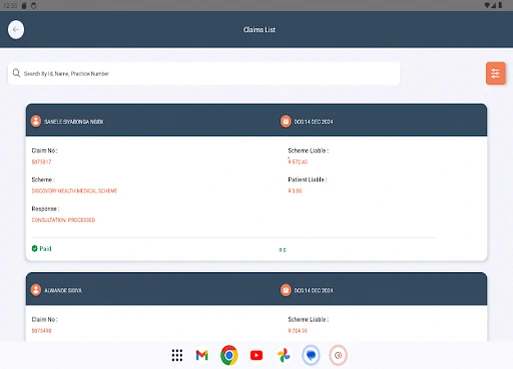The width and height of the screenshot is (513, 369).
Task: Click Scheme Liable amount R 572.40
Action: pyautogui.click(x=298, y=162)
